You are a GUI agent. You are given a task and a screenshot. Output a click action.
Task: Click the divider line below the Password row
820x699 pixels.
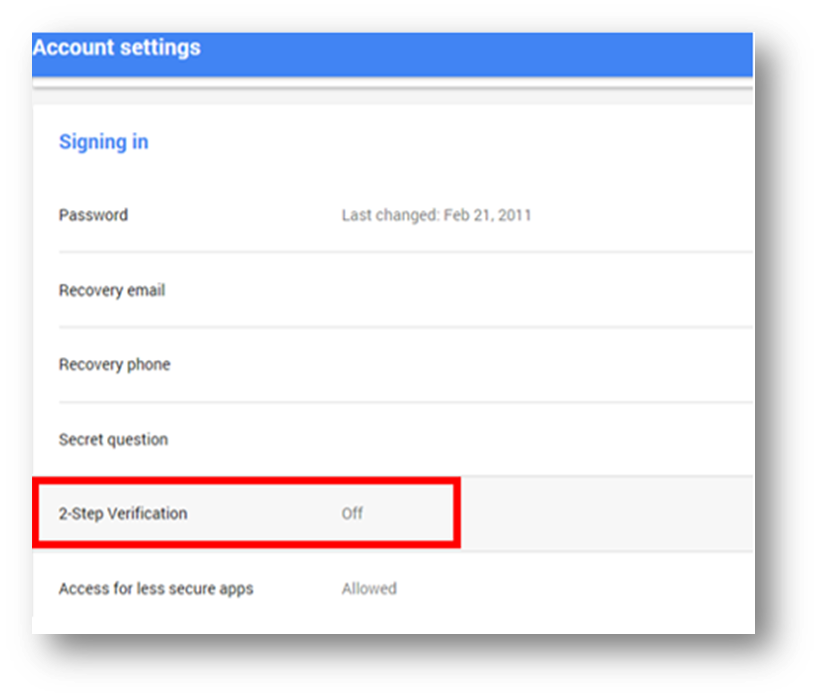coord(406,252)
